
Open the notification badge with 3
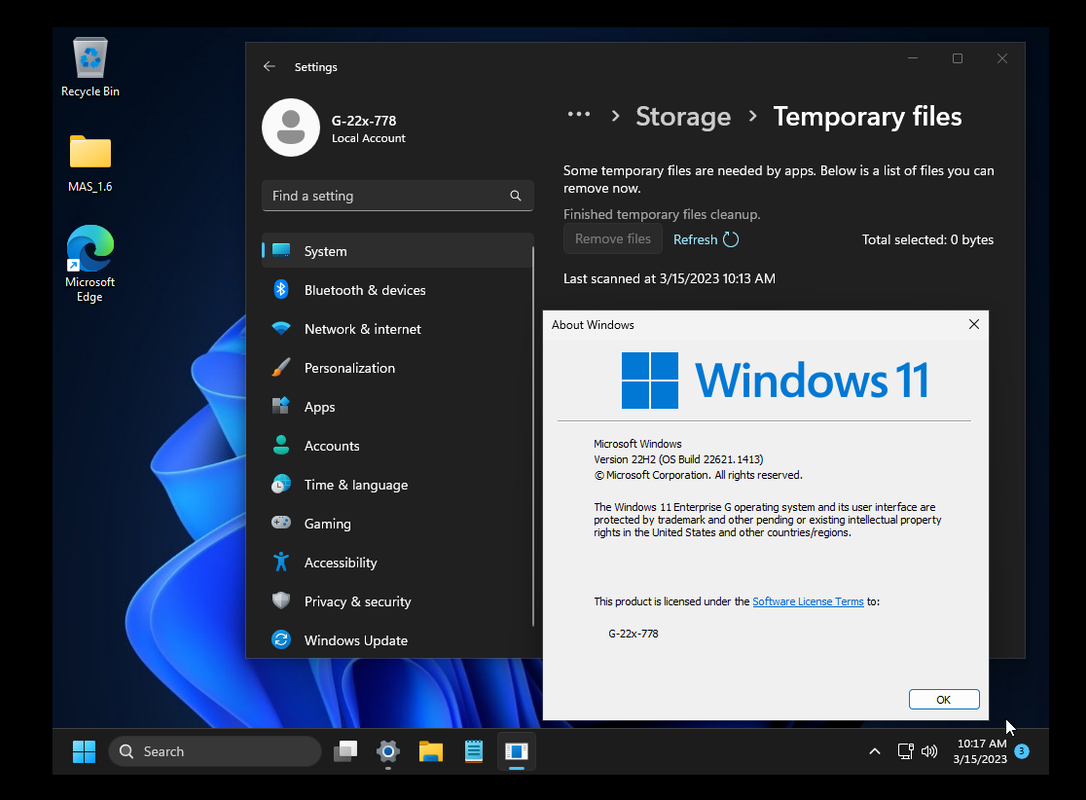click(1022, 751)
